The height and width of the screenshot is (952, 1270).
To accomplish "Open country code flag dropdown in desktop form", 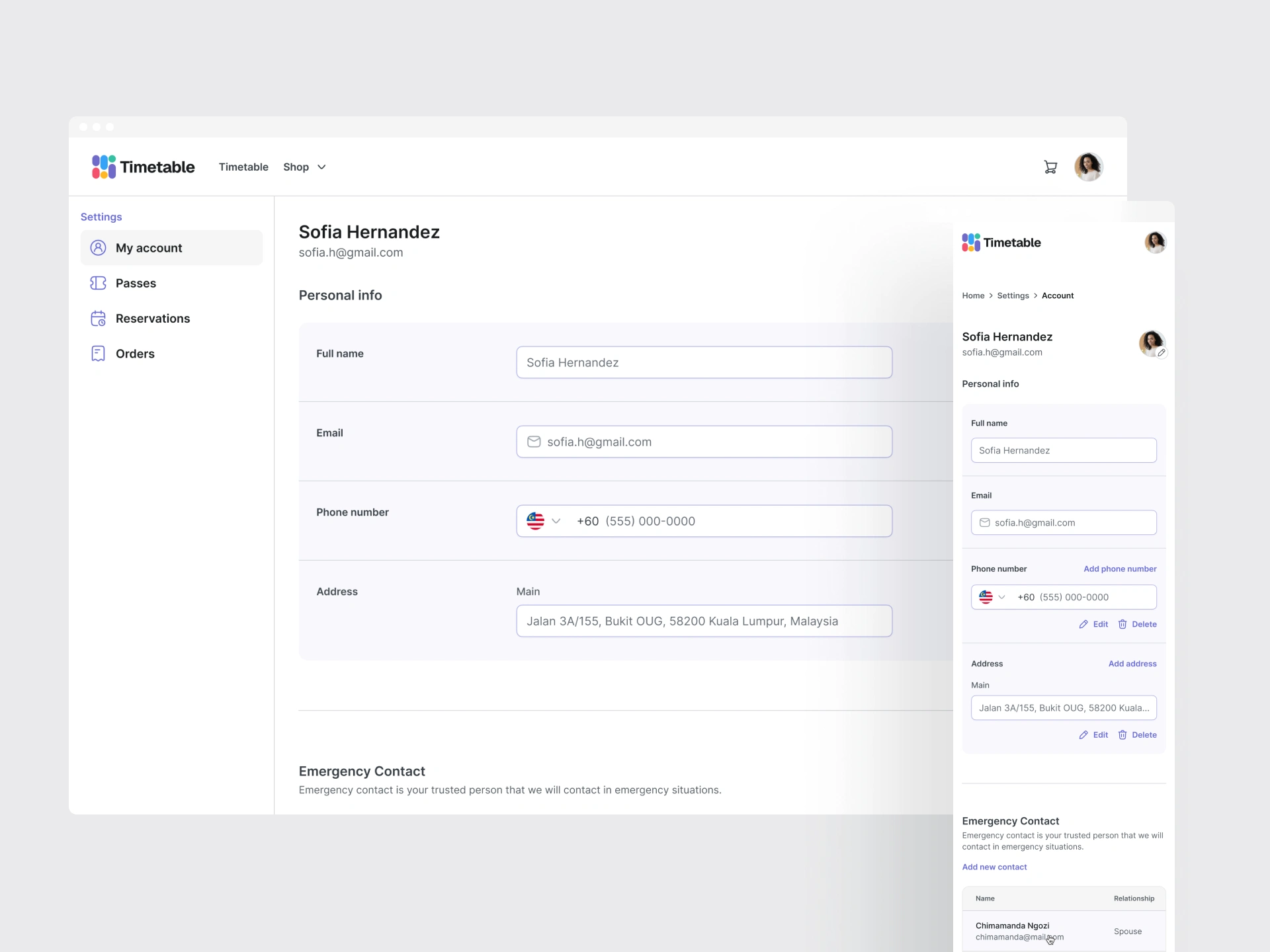I will [544, 521].
